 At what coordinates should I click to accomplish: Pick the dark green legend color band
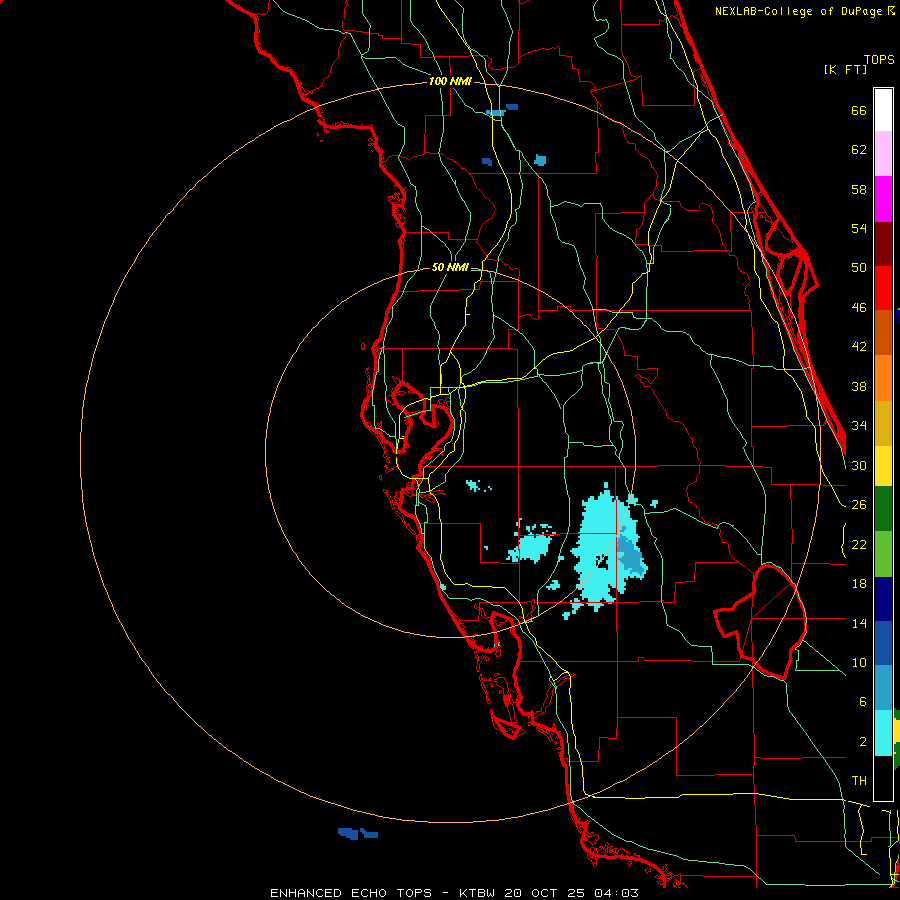pos(883,509)
